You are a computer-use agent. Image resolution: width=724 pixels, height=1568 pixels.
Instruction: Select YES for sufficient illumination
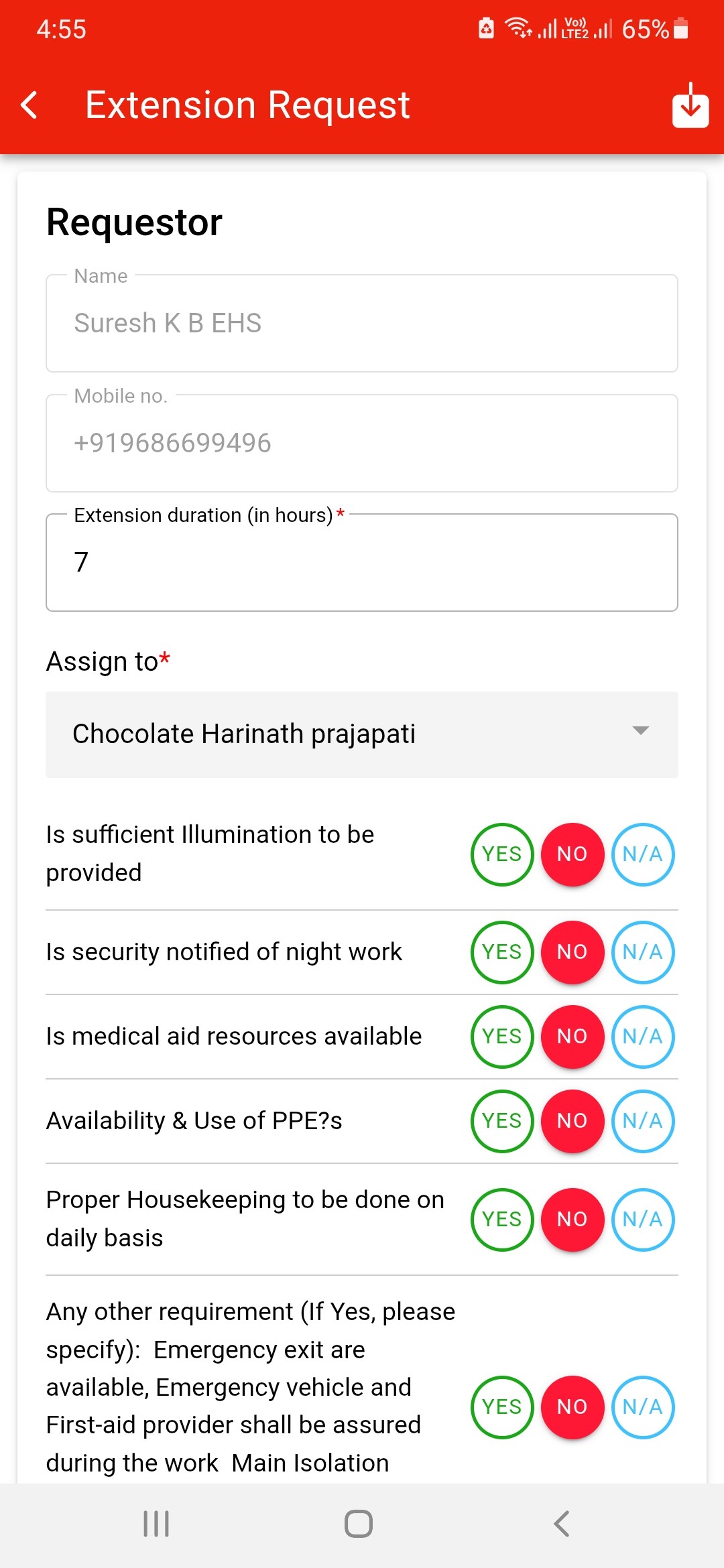click(502, 854)
